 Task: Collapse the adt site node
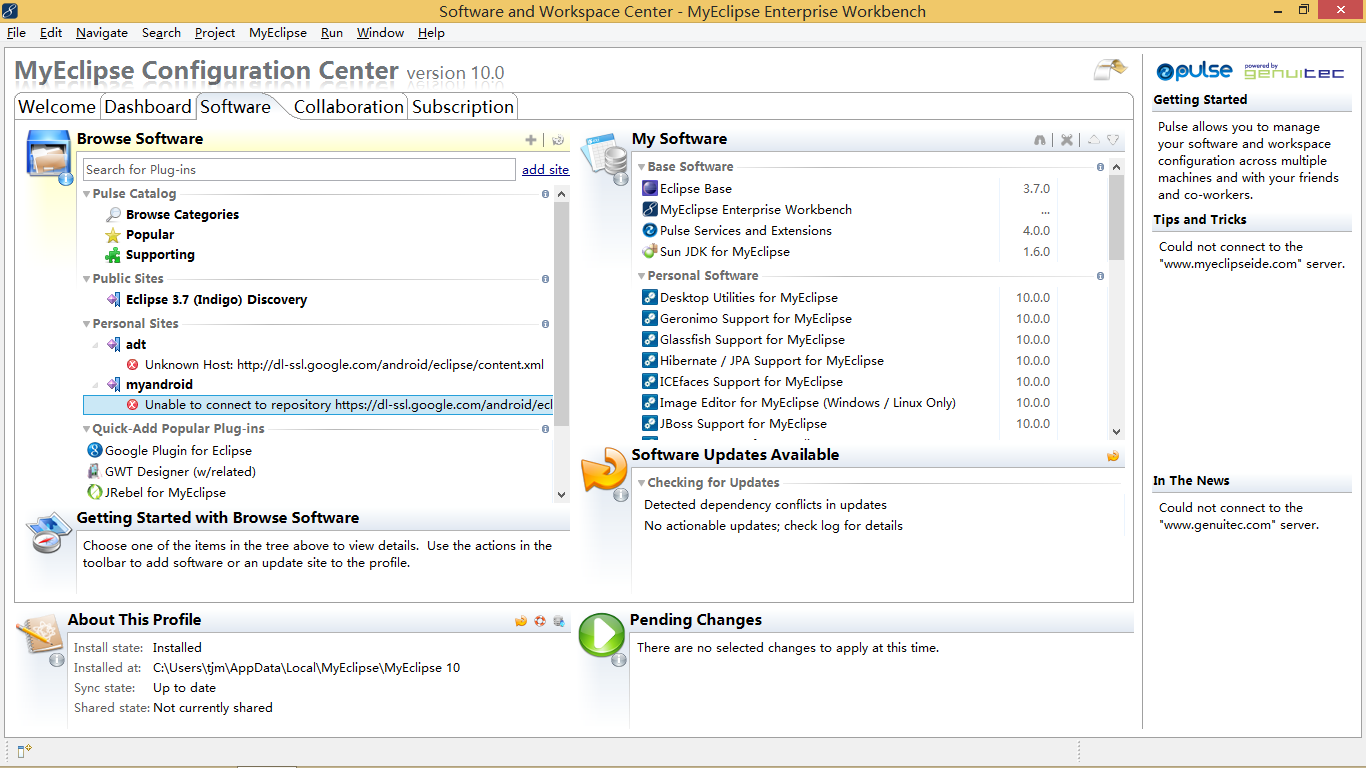coord(97,344)
